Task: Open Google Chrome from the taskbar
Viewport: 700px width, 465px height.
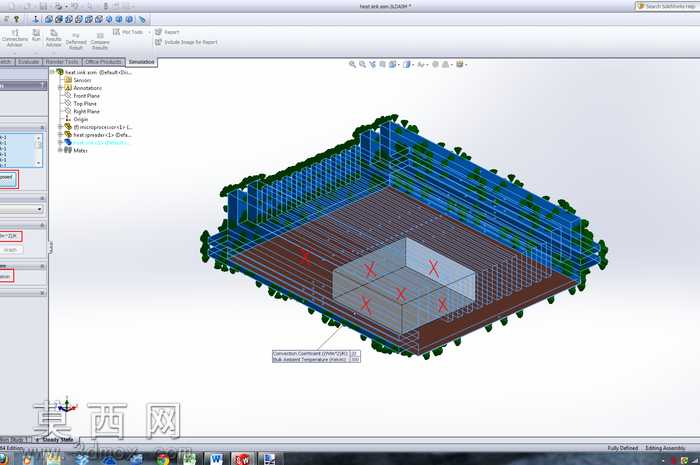Action: 163,458
